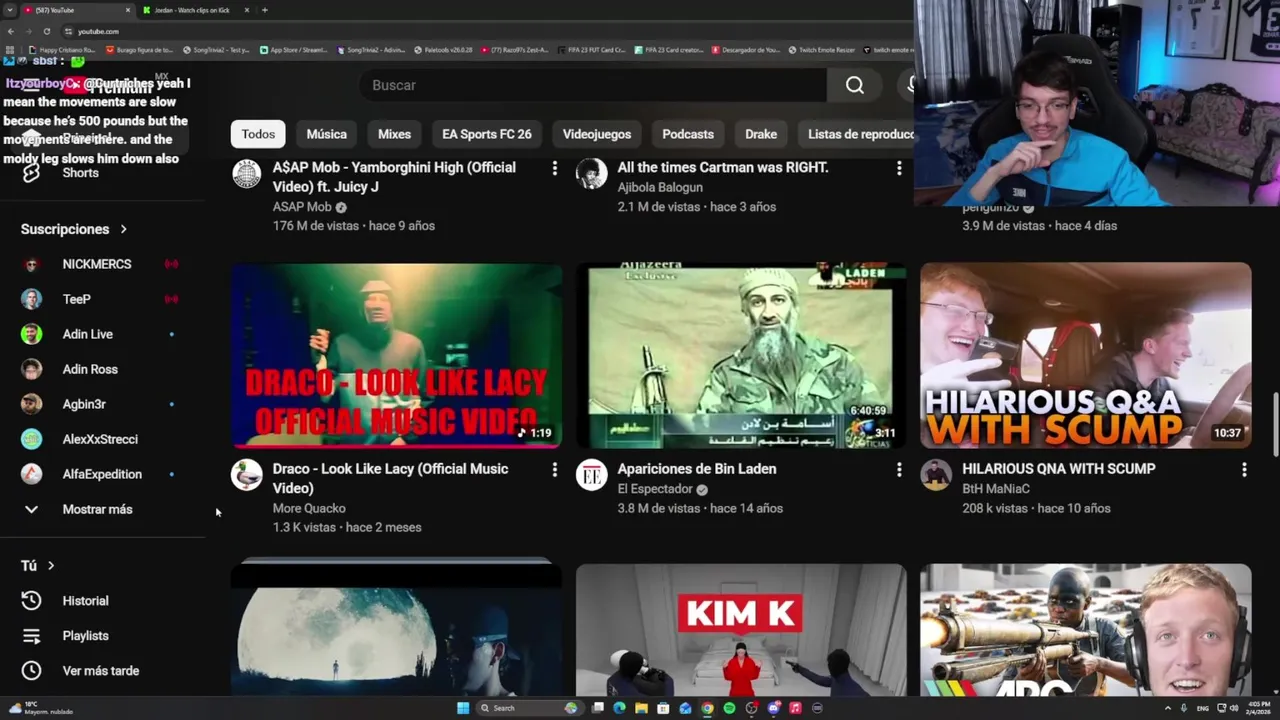1280x720 pixels.
Task: Open the FIFA 23 Card creator bookmark
Action: pos(669,49)
